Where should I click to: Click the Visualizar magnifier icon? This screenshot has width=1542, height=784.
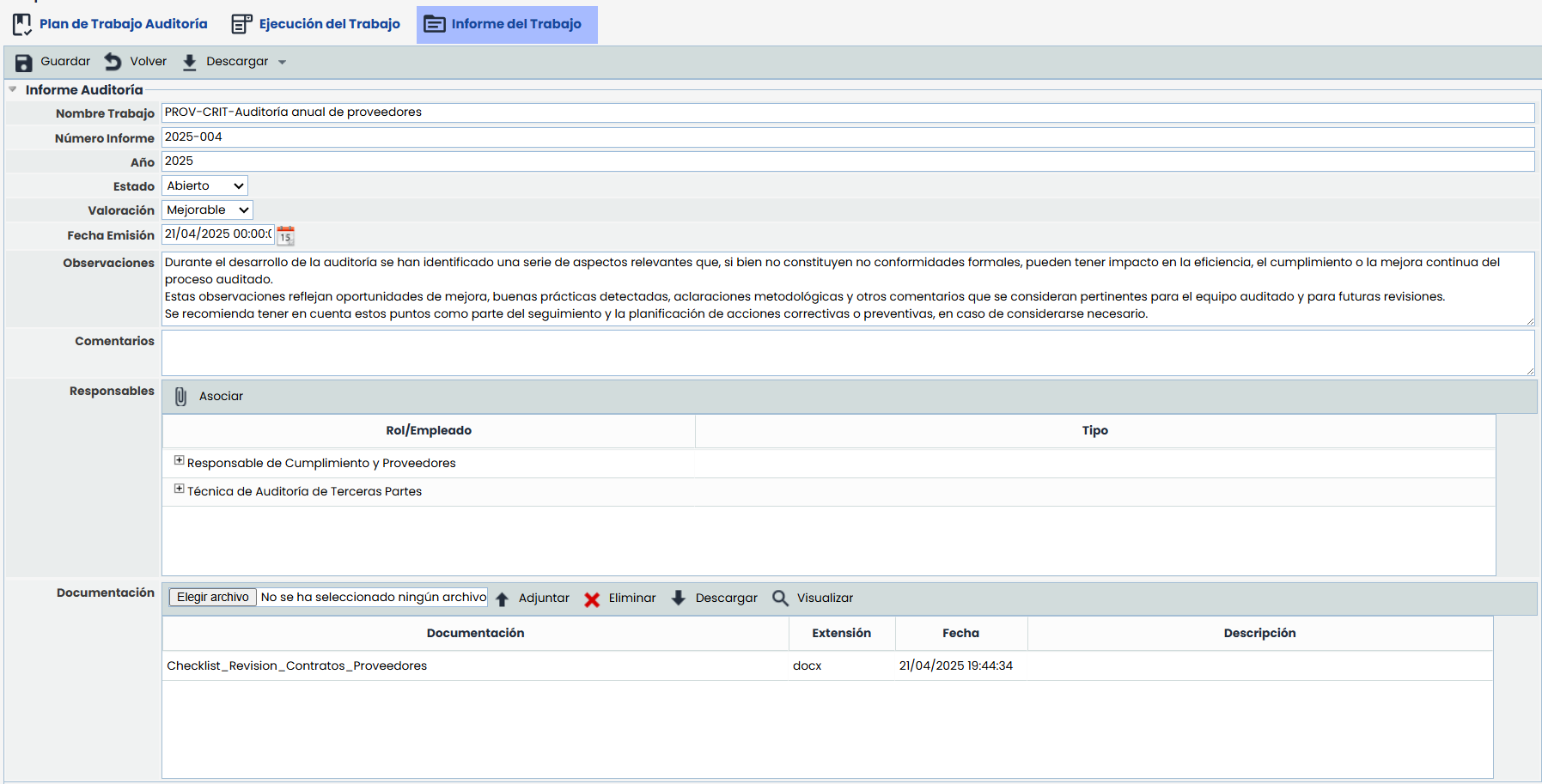tap(780, 599)
